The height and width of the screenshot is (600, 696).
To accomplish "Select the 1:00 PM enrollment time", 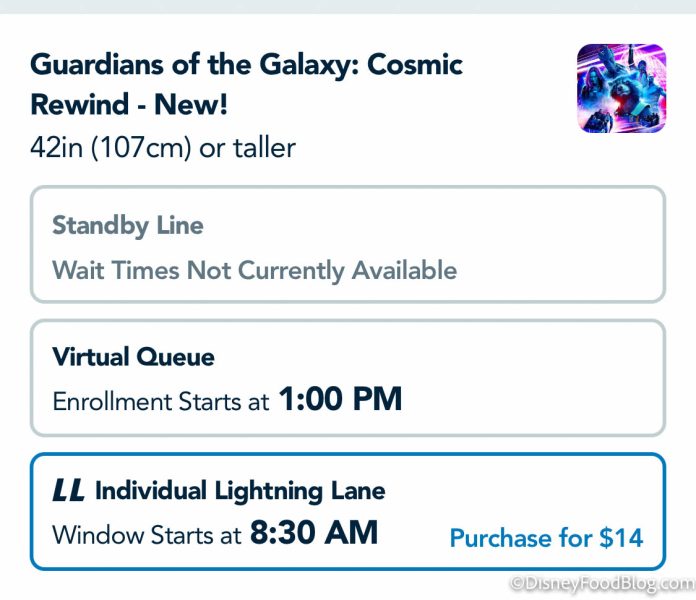I will 340,400.
